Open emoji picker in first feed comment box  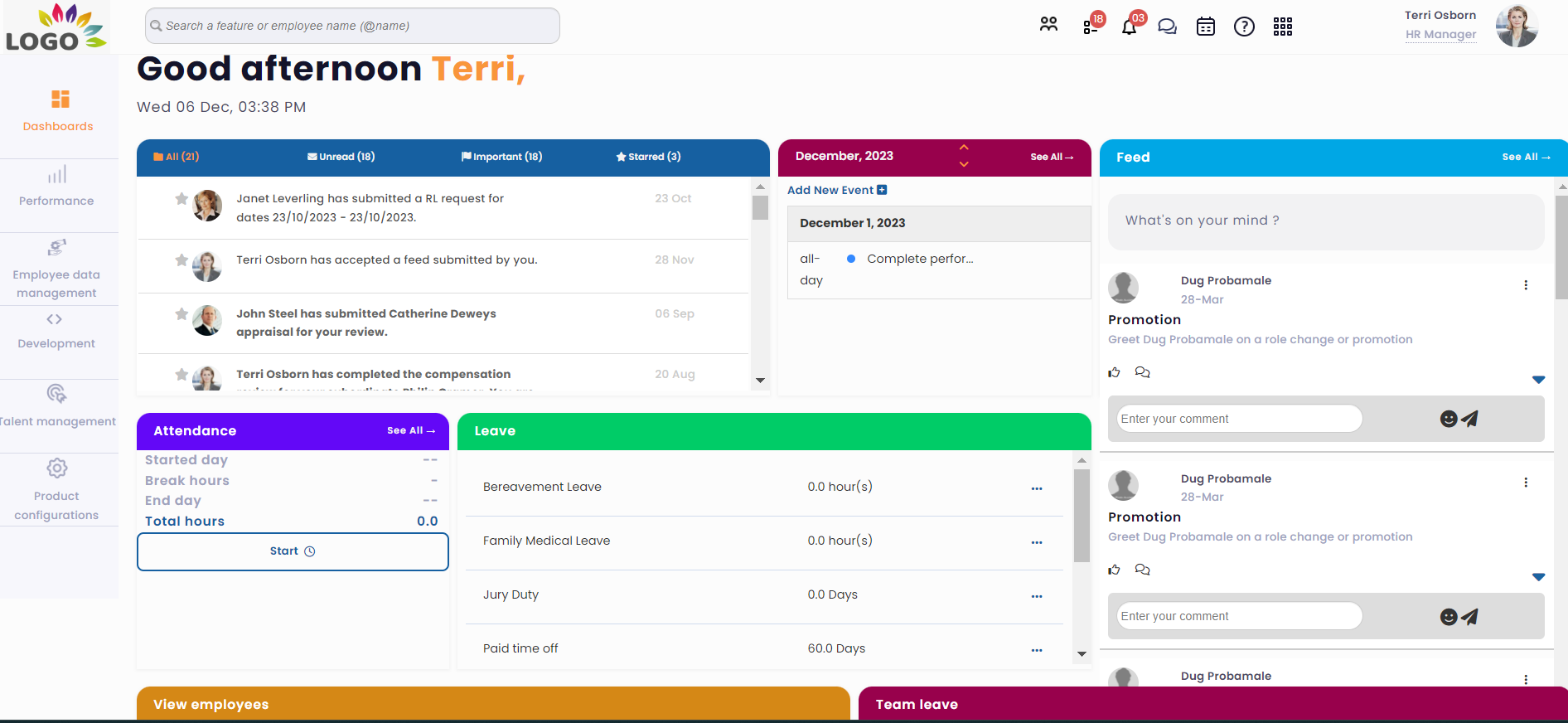(1449, 419)
